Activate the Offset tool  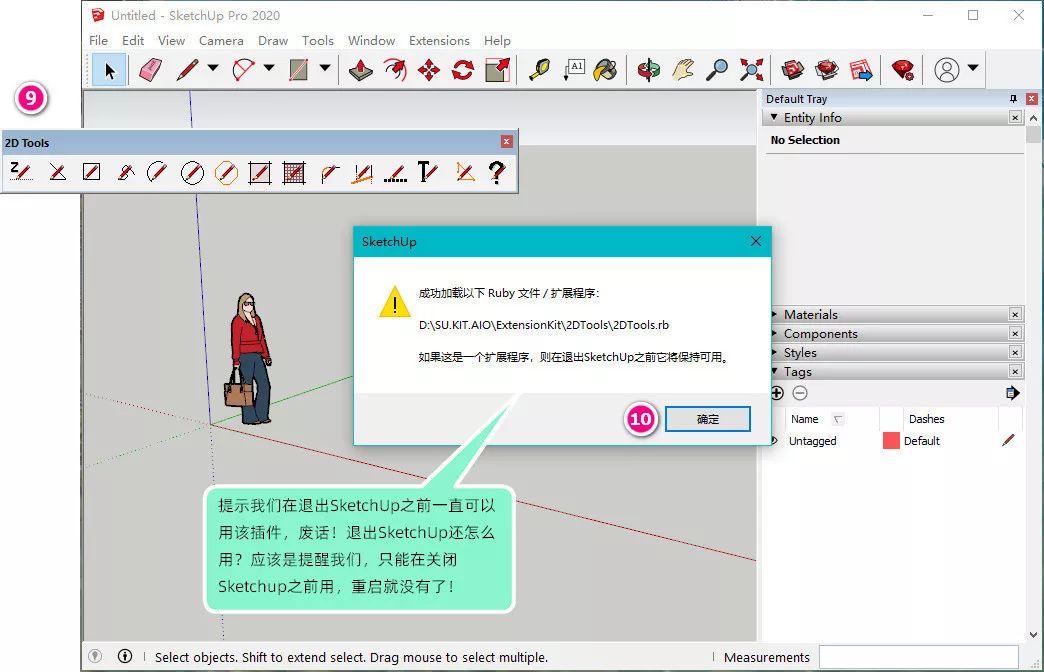pos(395,70)
